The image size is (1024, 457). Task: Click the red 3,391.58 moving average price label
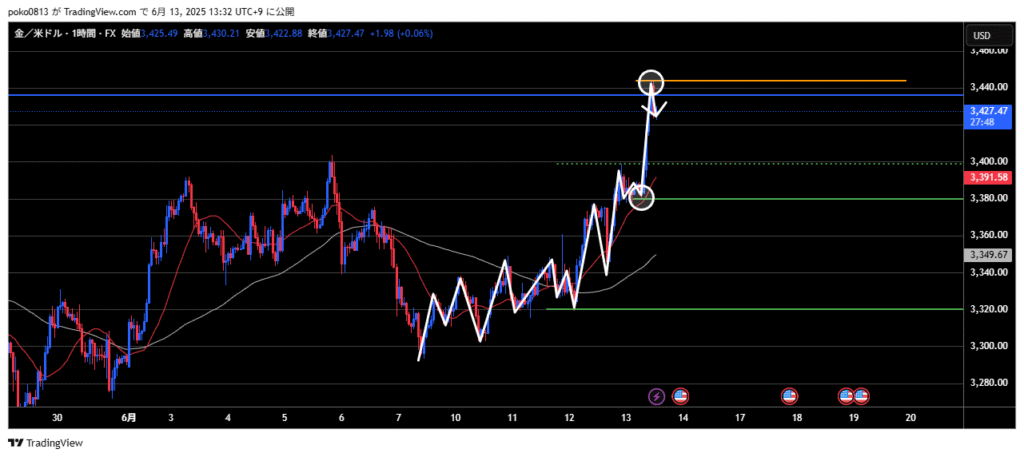click(987, 178)
